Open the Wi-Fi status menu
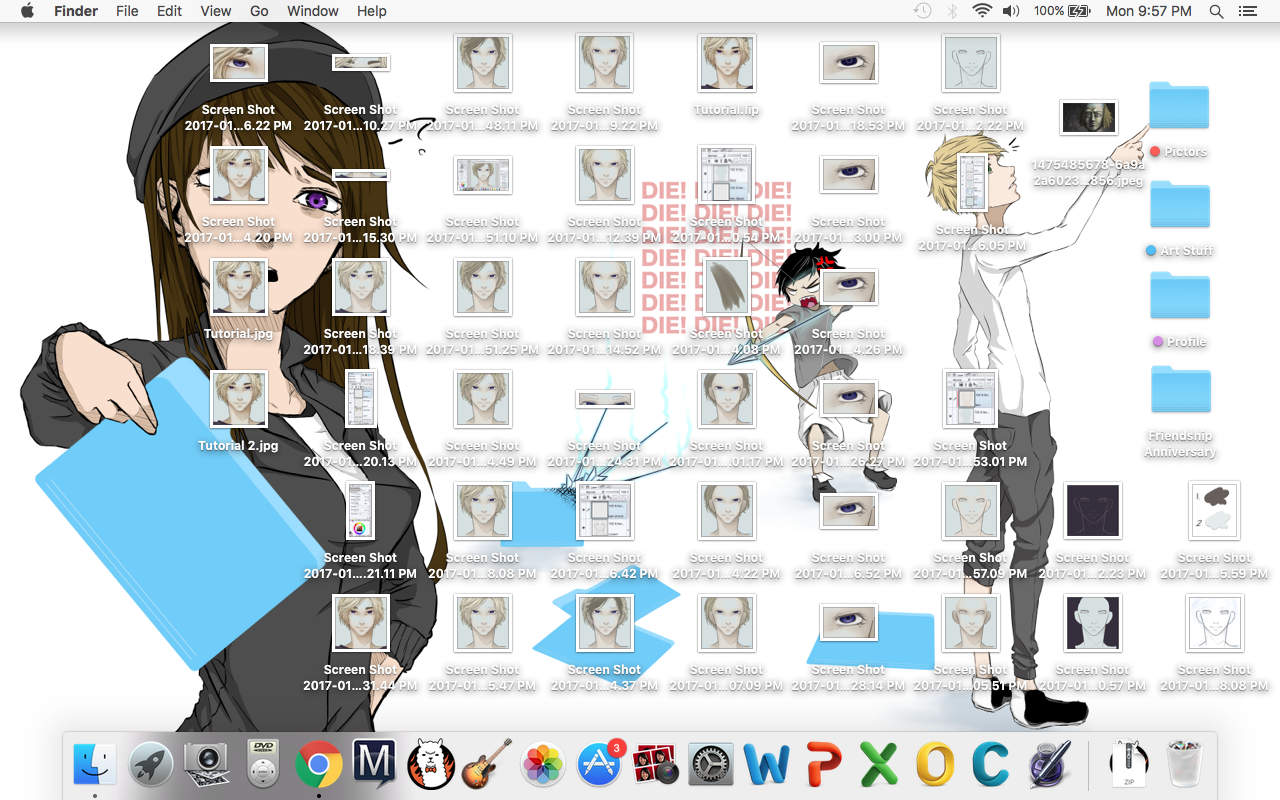The height and width of the screenshot is (800, 1280). (x=982, y=11)
